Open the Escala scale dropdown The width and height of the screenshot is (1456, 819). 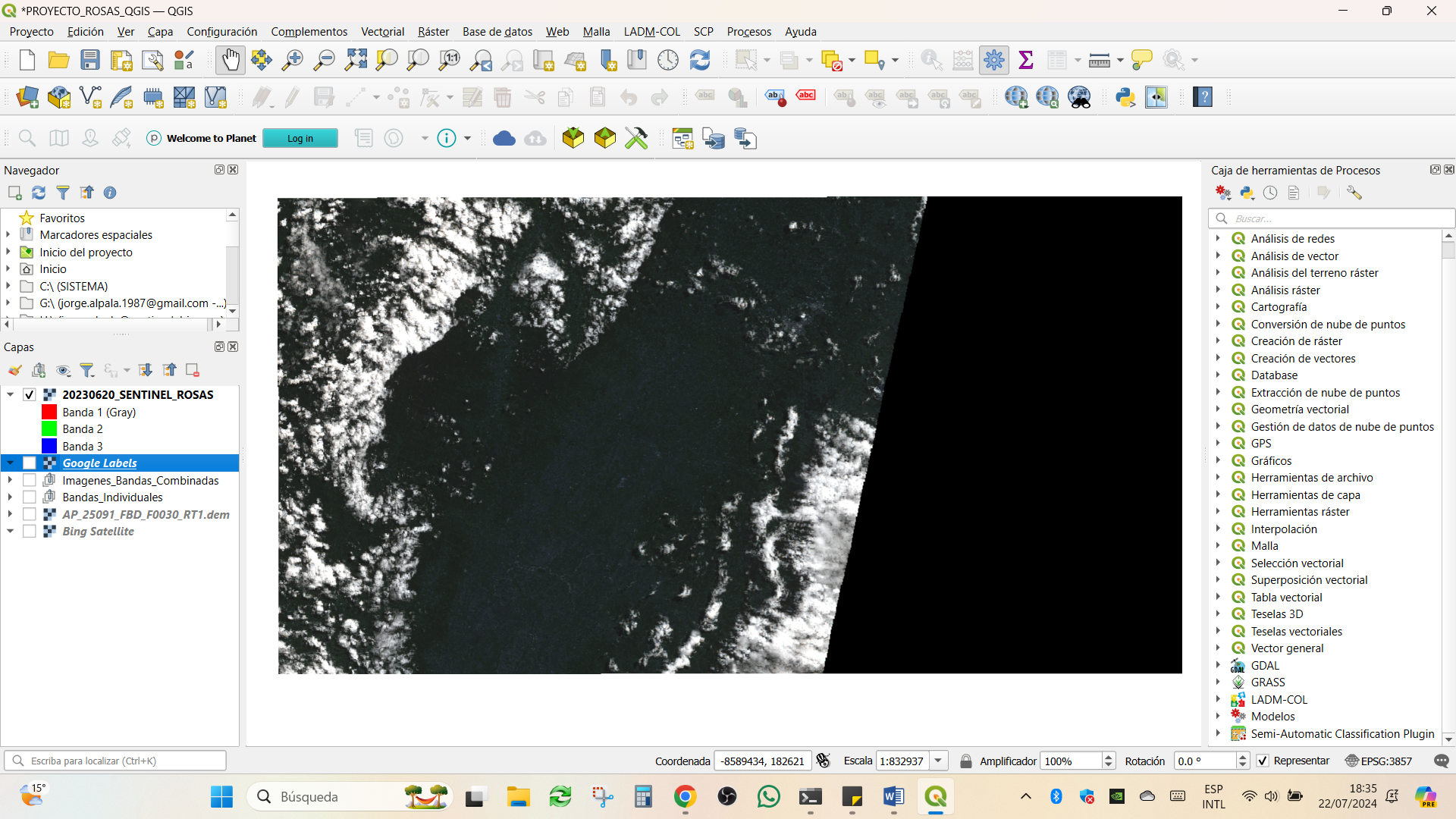click(x=938, y=761)
